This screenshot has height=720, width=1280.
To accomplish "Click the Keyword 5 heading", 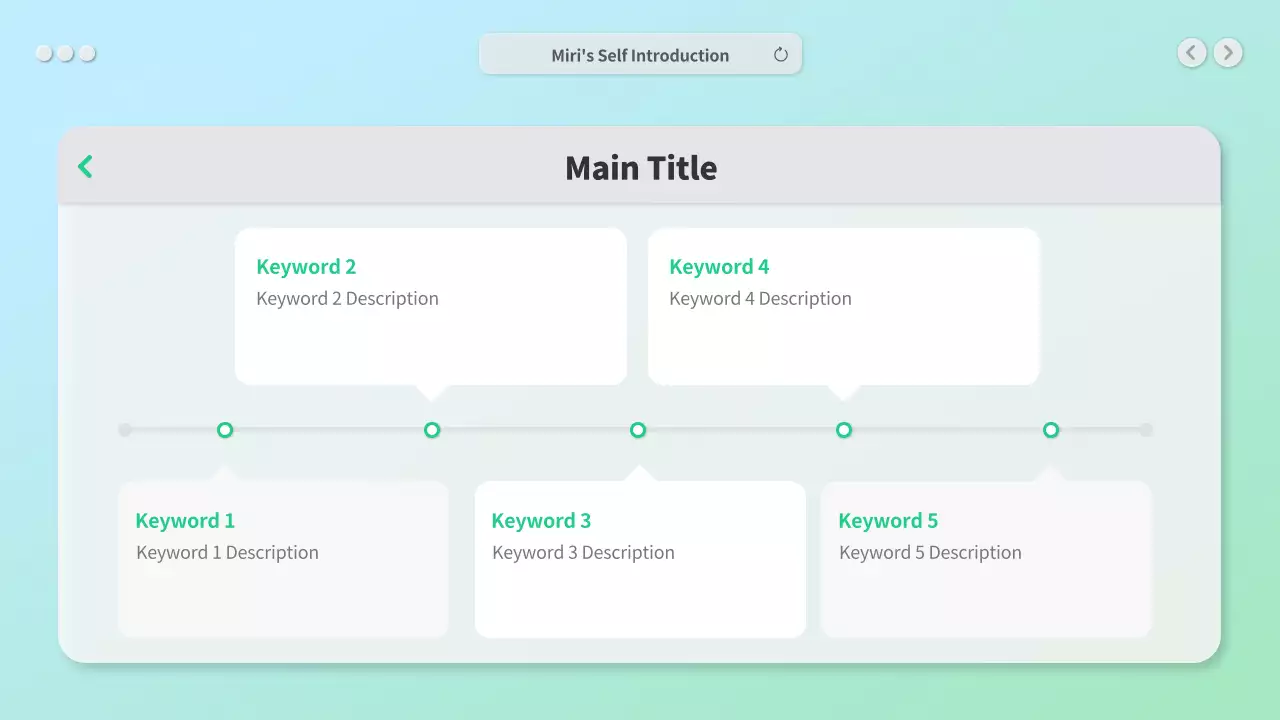I will pyautogui.click(x=888, y=521).
